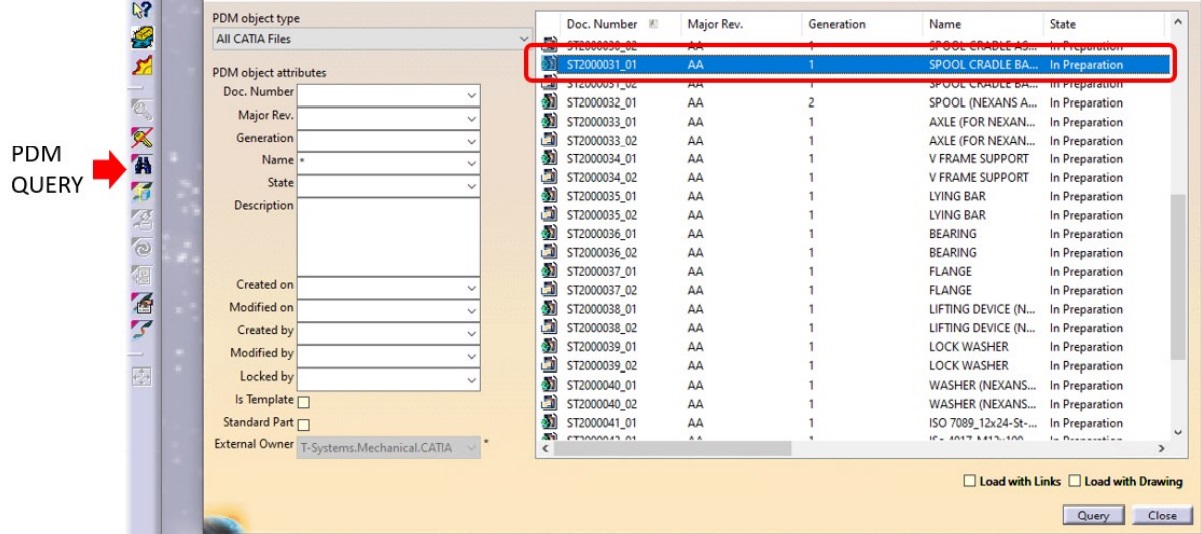1201x534 pixels.
Task: Click the crossed-out key icon in toolbar
Action: pos(141,139)
